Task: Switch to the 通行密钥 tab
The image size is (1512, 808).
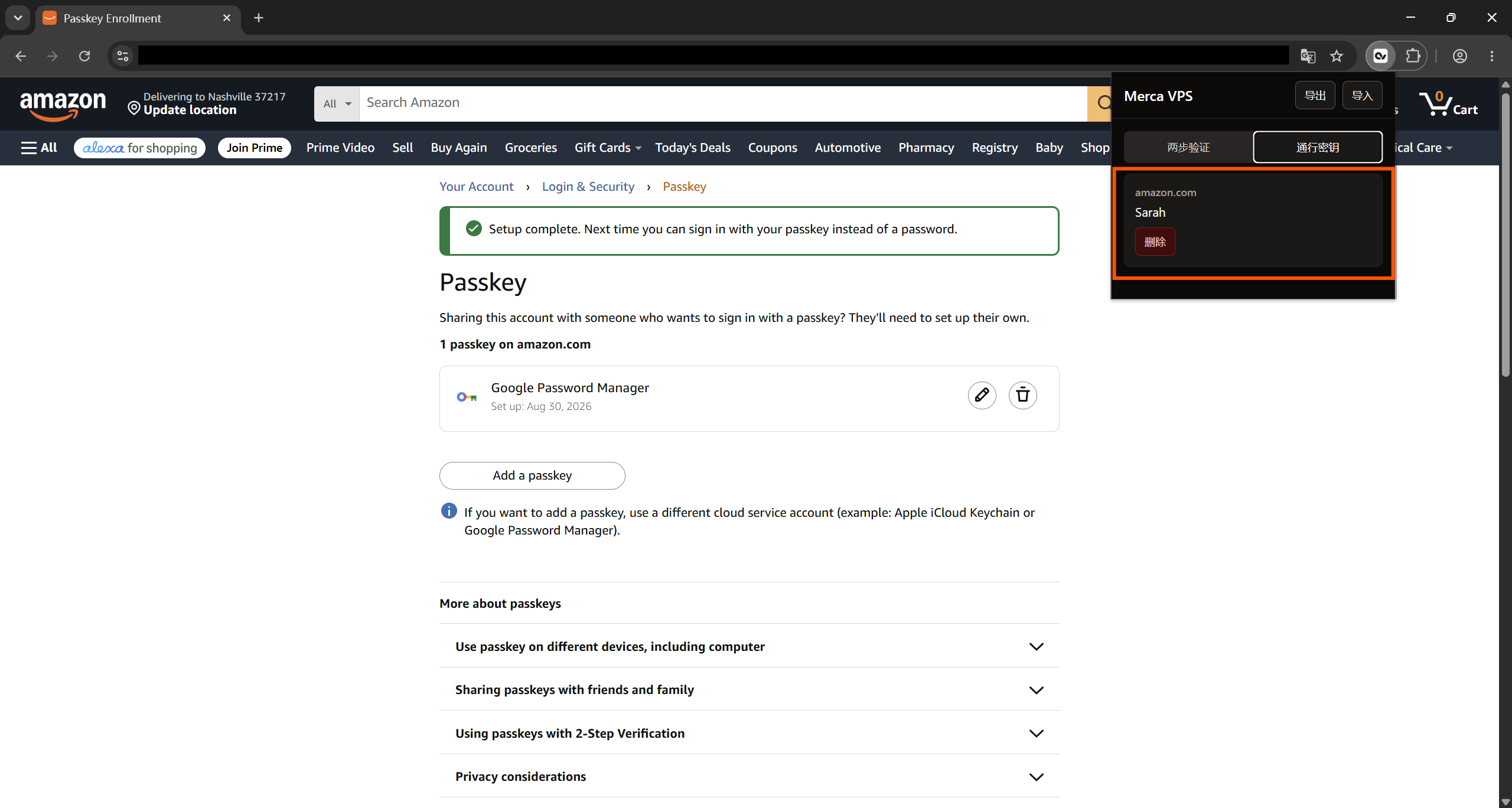Action: pos(1318,147)
